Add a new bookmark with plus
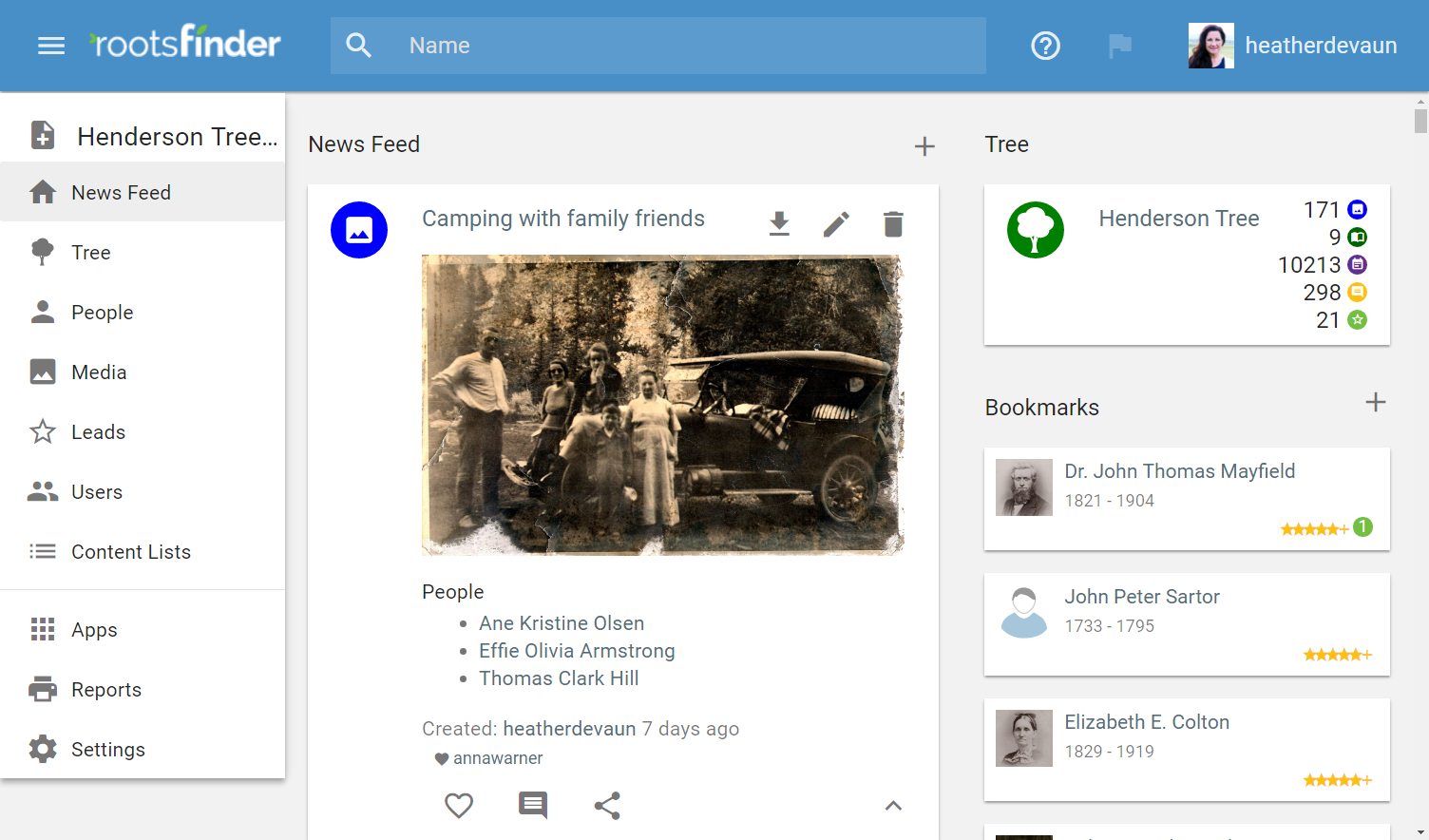This screenshot has width=1429, height=840. [x=1375, y=402]
